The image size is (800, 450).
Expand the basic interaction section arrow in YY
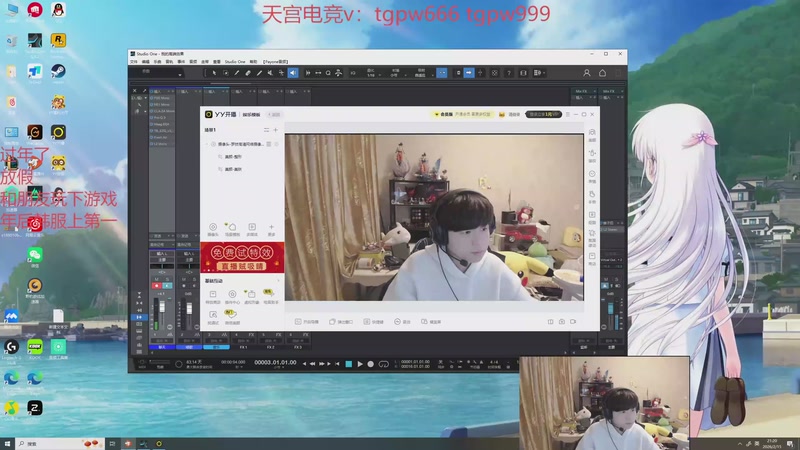[x=279, y=281]
